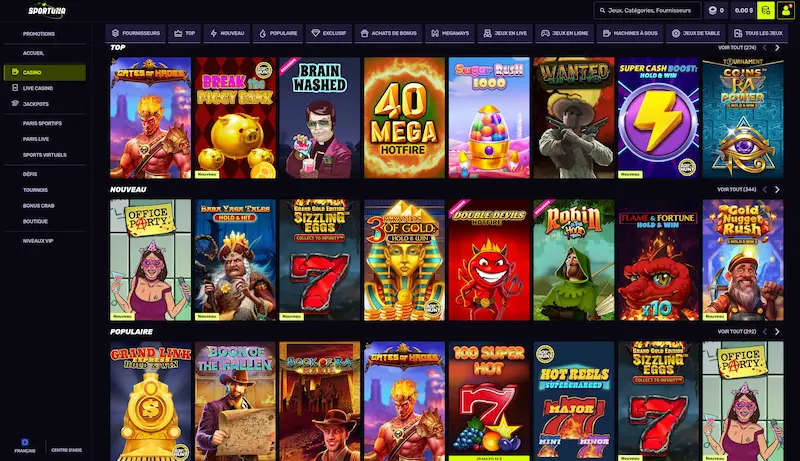Viewport: 800px width, 461px height.
Task: Click the search magnifier icon
Action: click(x=602, y=10)
